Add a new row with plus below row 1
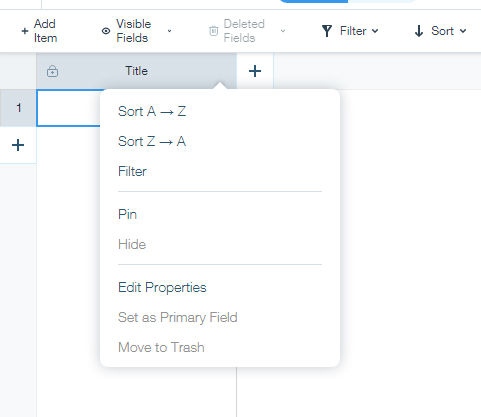Image resolution: width=481 pixels, height=417 pixels. 18,145
